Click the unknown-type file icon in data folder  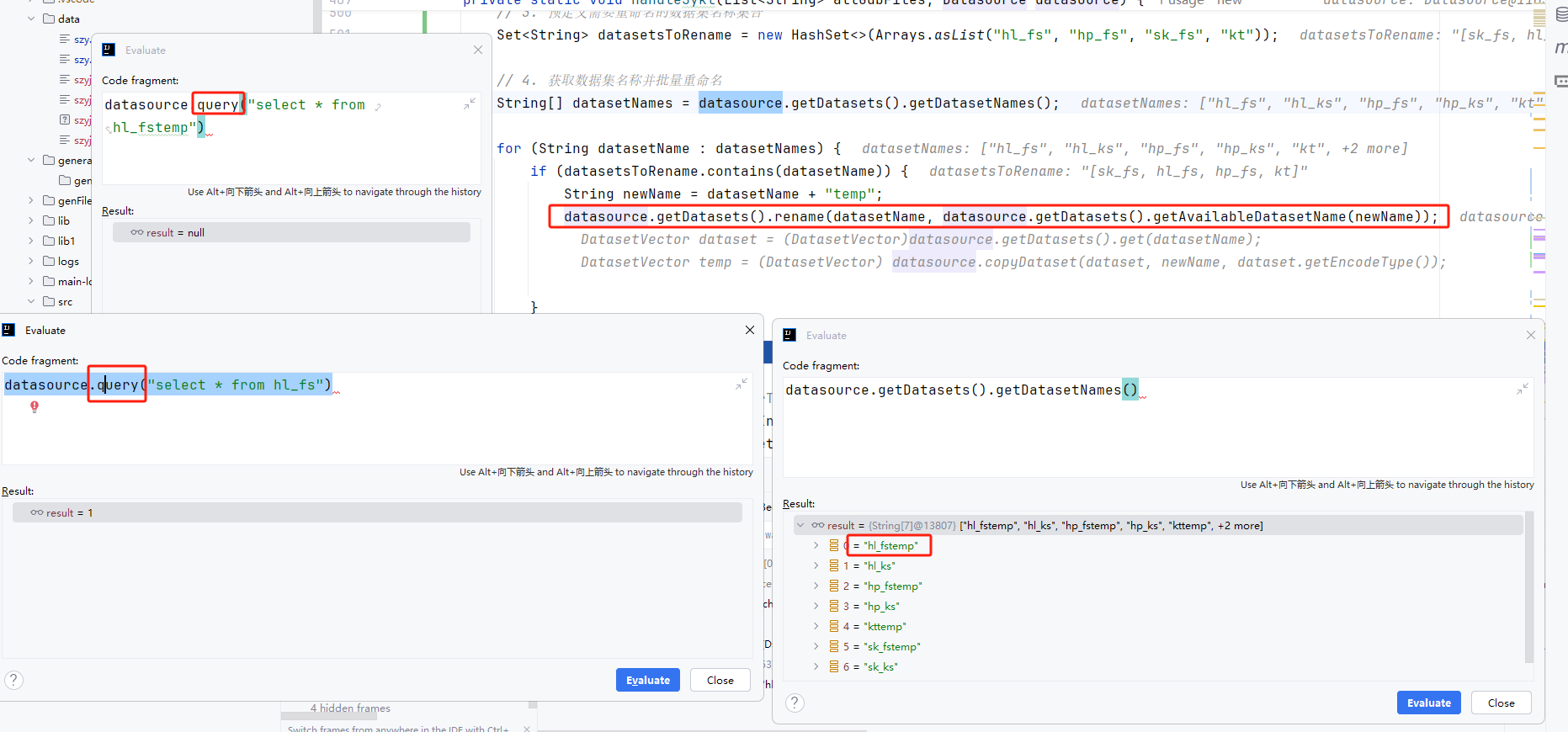[65, 119]
